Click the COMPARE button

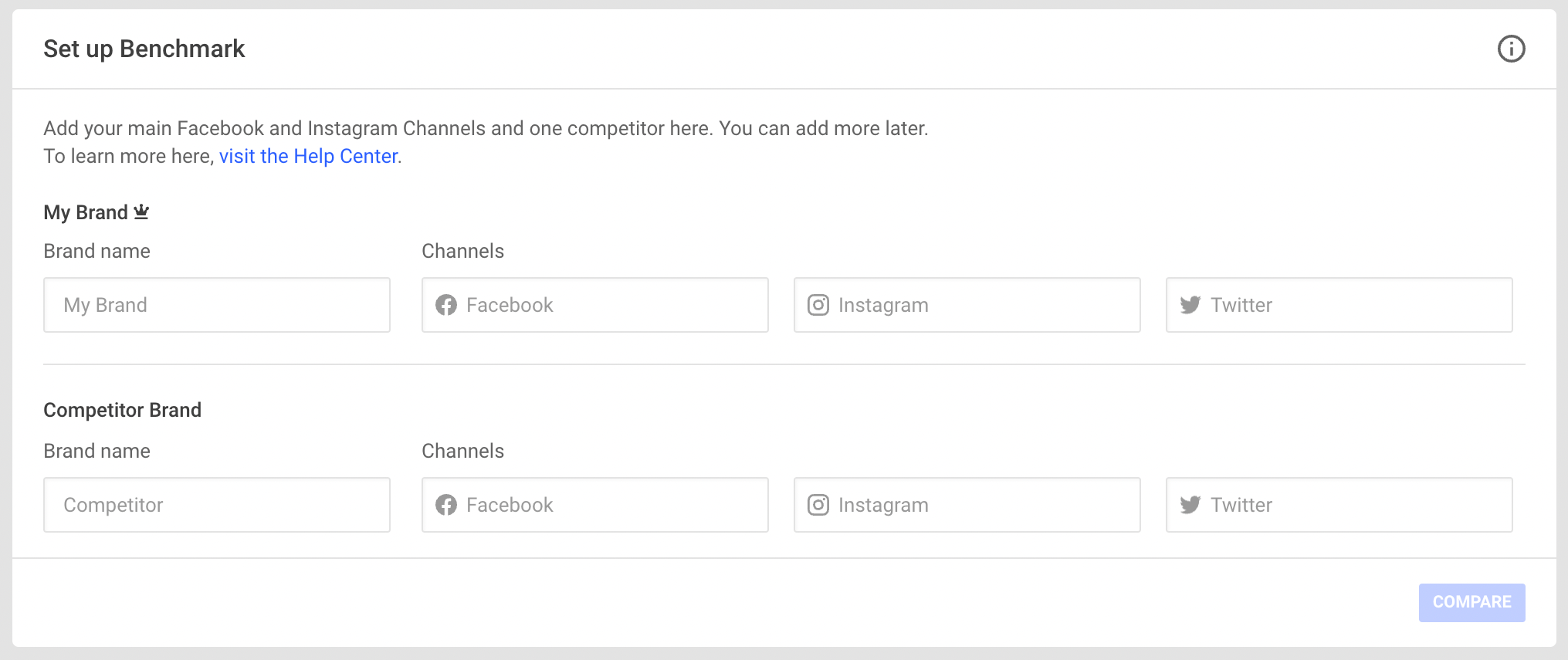1471,602
